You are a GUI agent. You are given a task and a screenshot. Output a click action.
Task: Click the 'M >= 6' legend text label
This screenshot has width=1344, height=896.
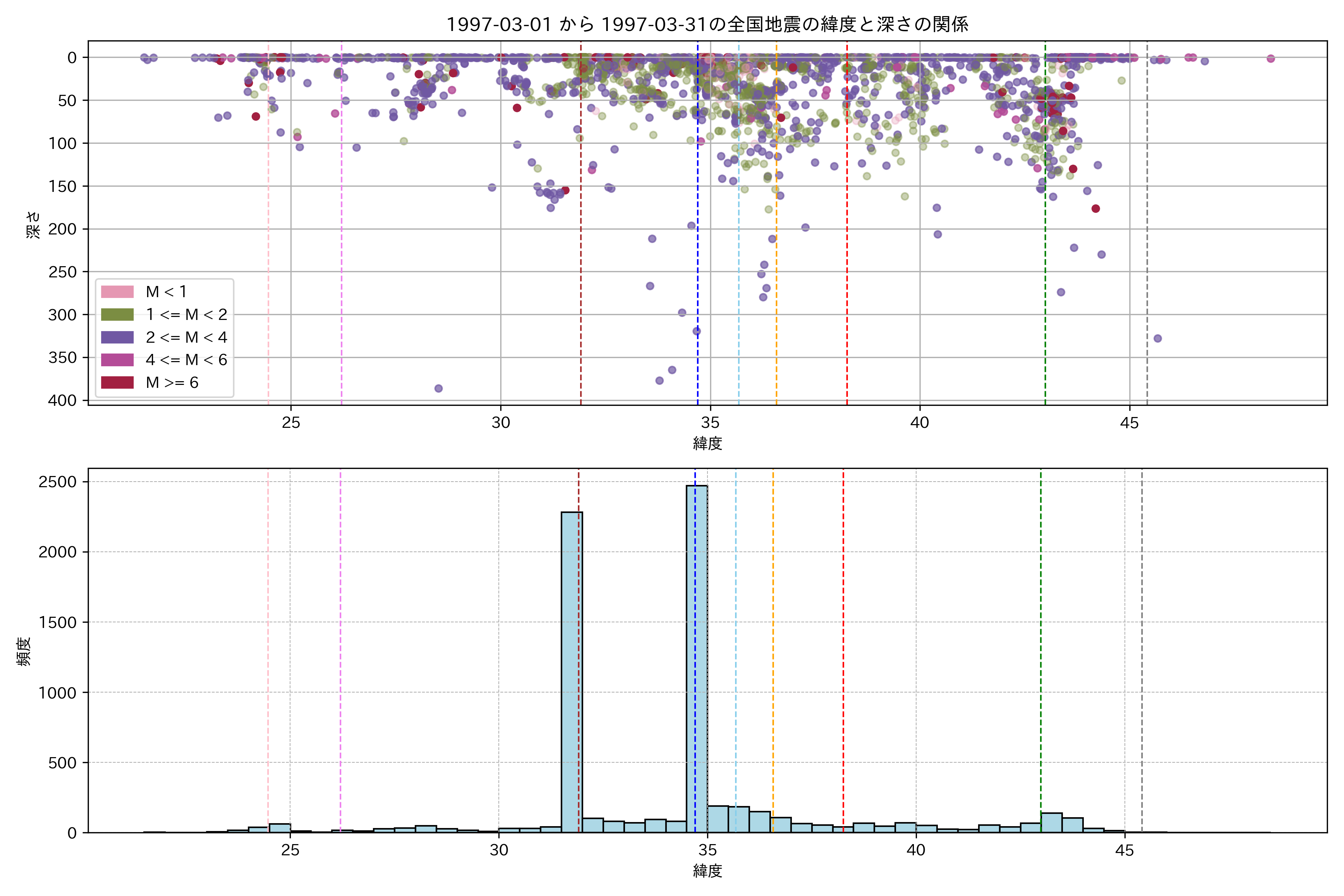[172, 382]
